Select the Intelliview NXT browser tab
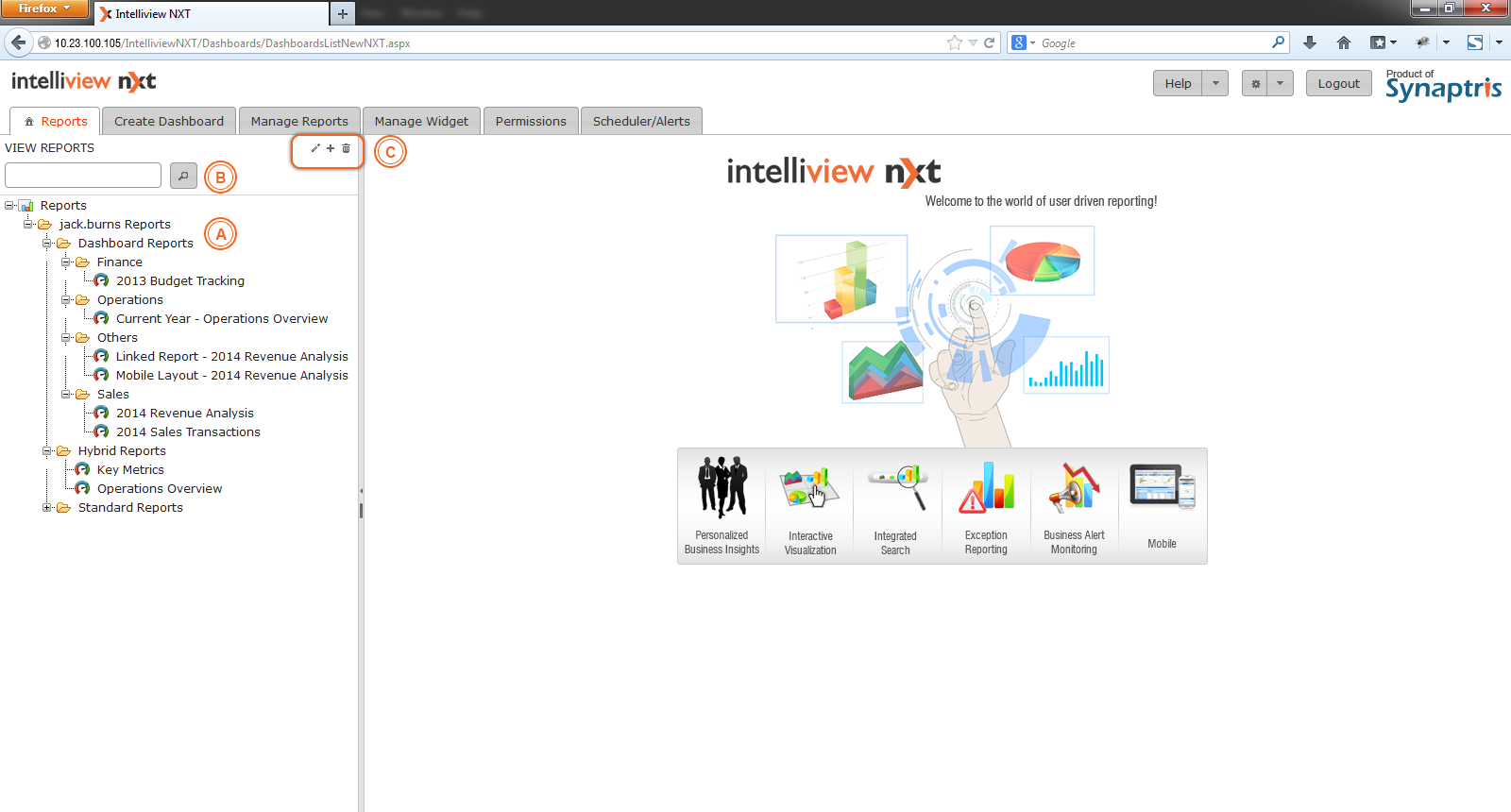The image size is (1511, 812). tap(210, 13)
